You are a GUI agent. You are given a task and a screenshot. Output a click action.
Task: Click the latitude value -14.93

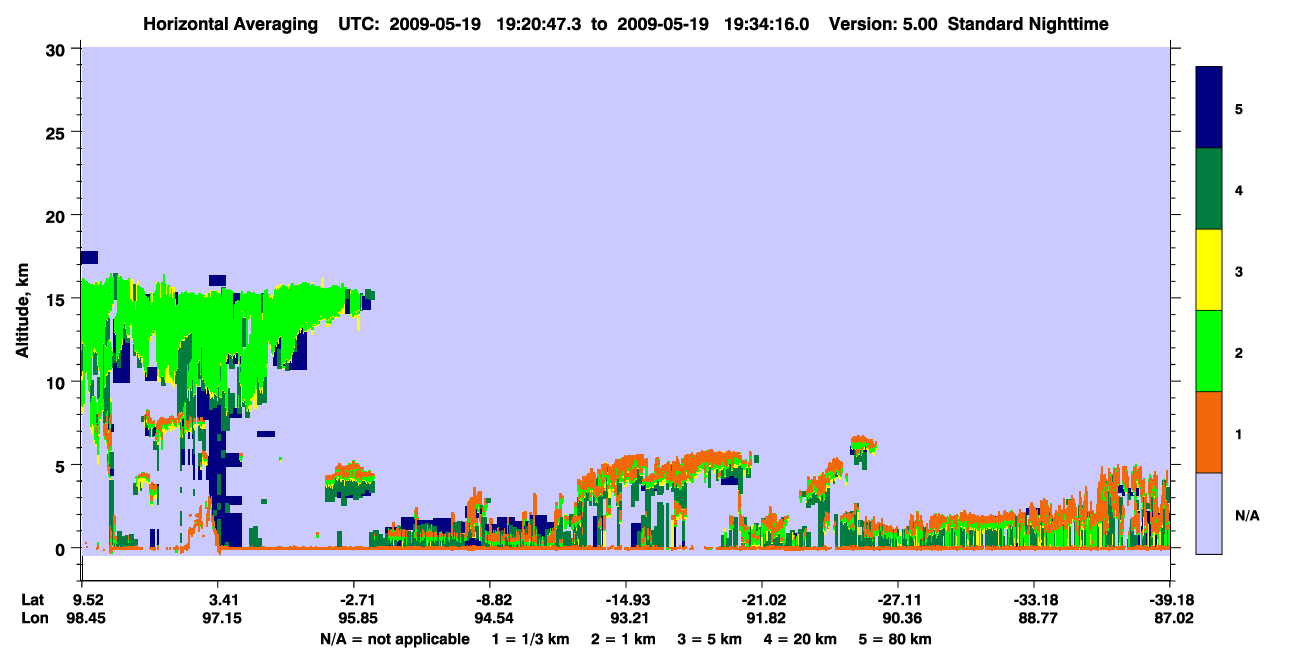point(626,601)
